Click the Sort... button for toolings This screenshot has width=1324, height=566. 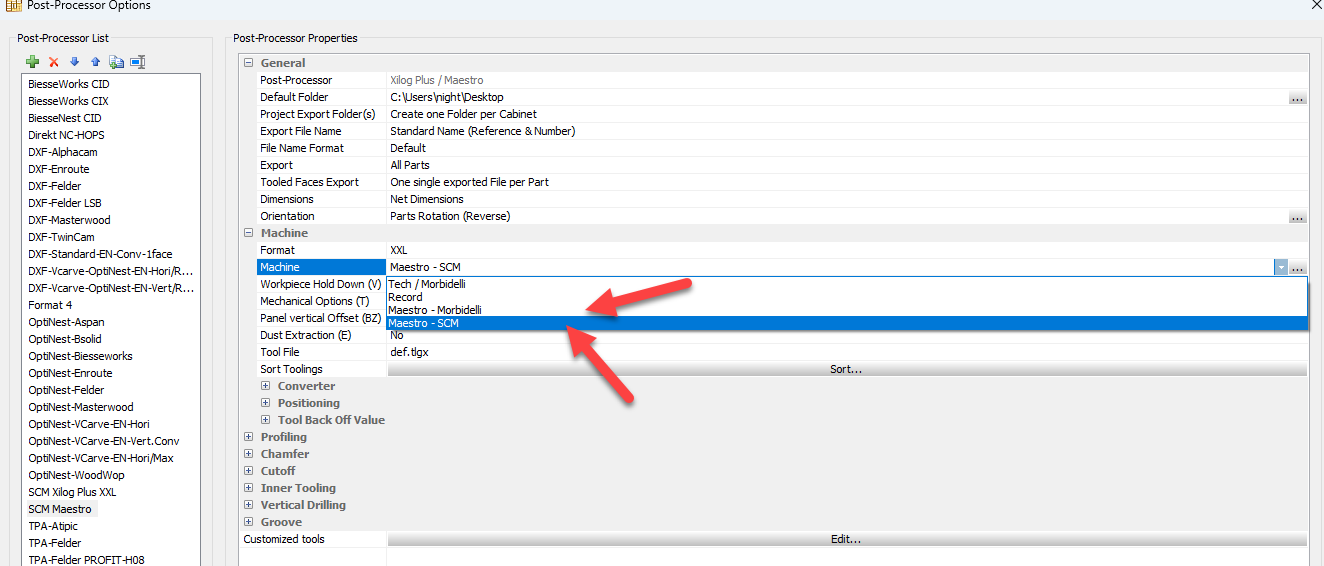click(x=846, y=369)
